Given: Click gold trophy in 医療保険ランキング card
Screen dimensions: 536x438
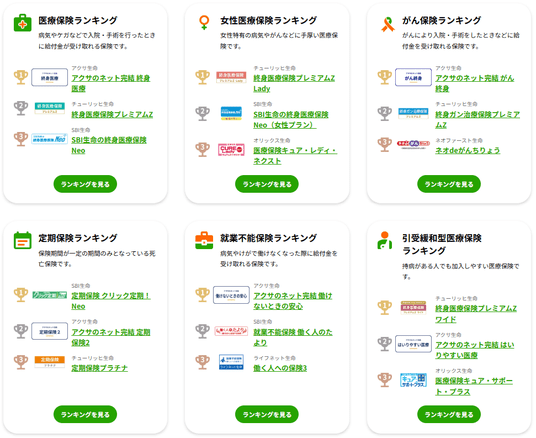Looking at the screenshot, I should (x=21, y=77).
